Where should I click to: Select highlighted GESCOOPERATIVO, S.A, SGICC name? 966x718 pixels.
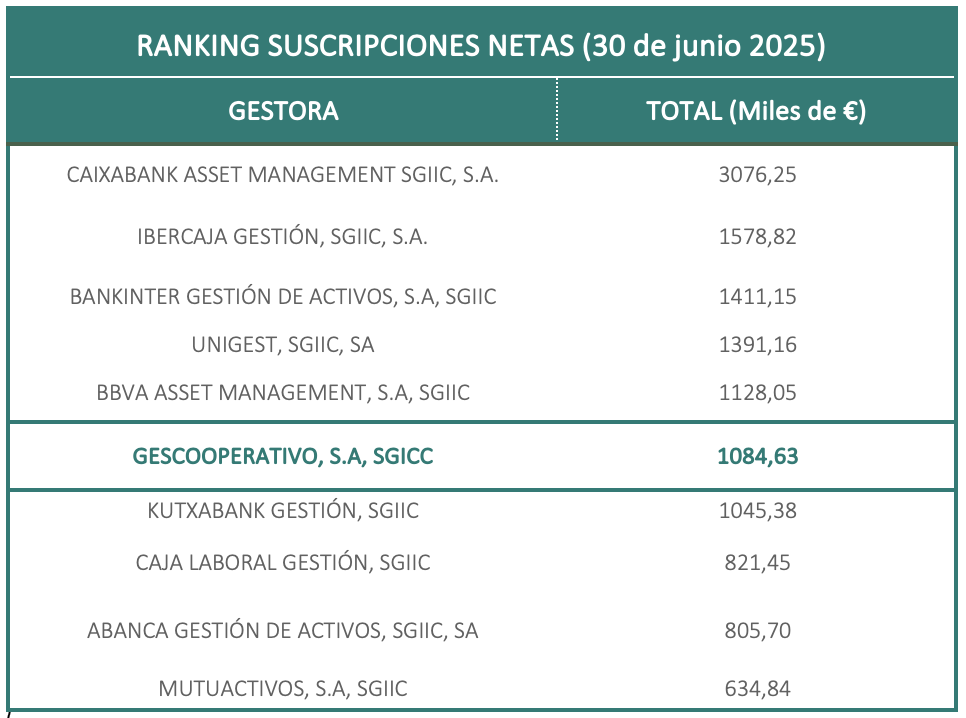coord(283,456)
